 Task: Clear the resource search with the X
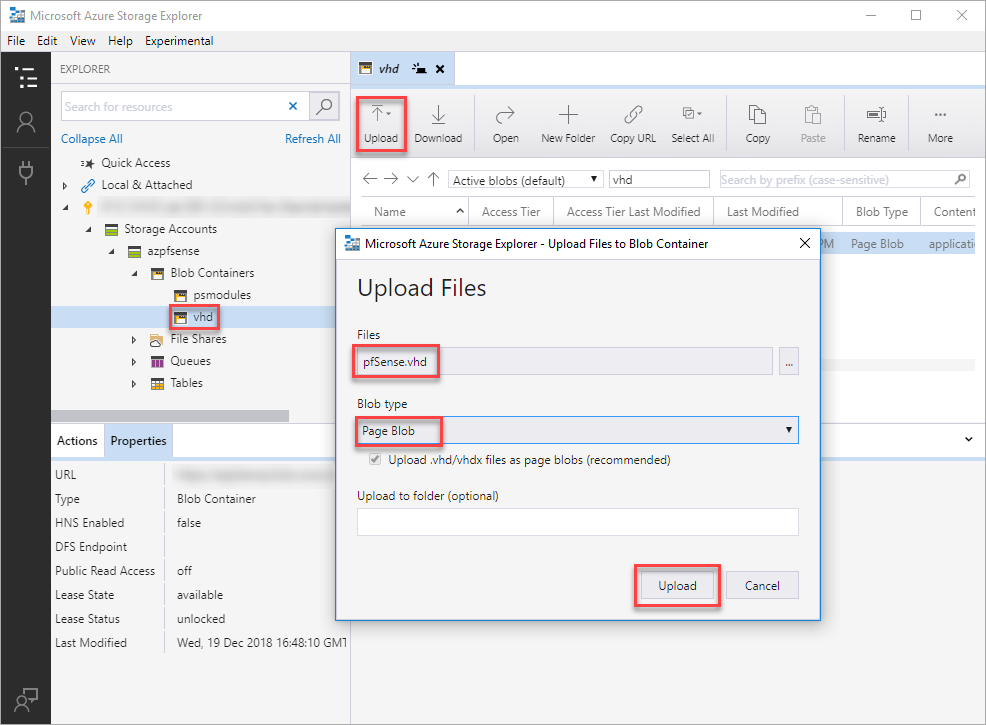click(293, 106)
